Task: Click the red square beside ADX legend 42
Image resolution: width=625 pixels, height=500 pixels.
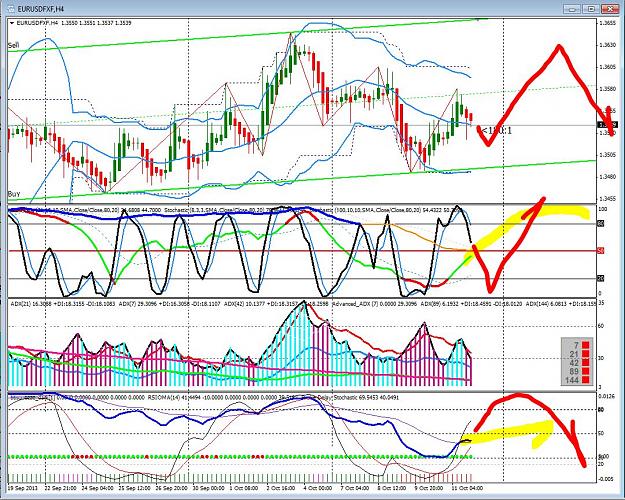Action: tap(586, 362)
